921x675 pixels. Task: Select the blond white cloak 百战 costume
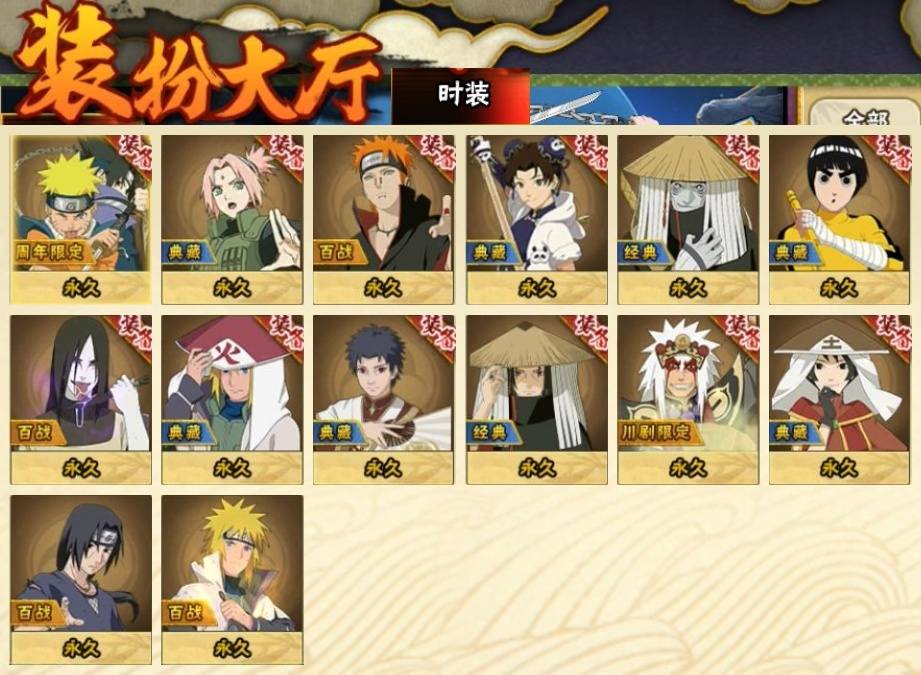(233, 580)
